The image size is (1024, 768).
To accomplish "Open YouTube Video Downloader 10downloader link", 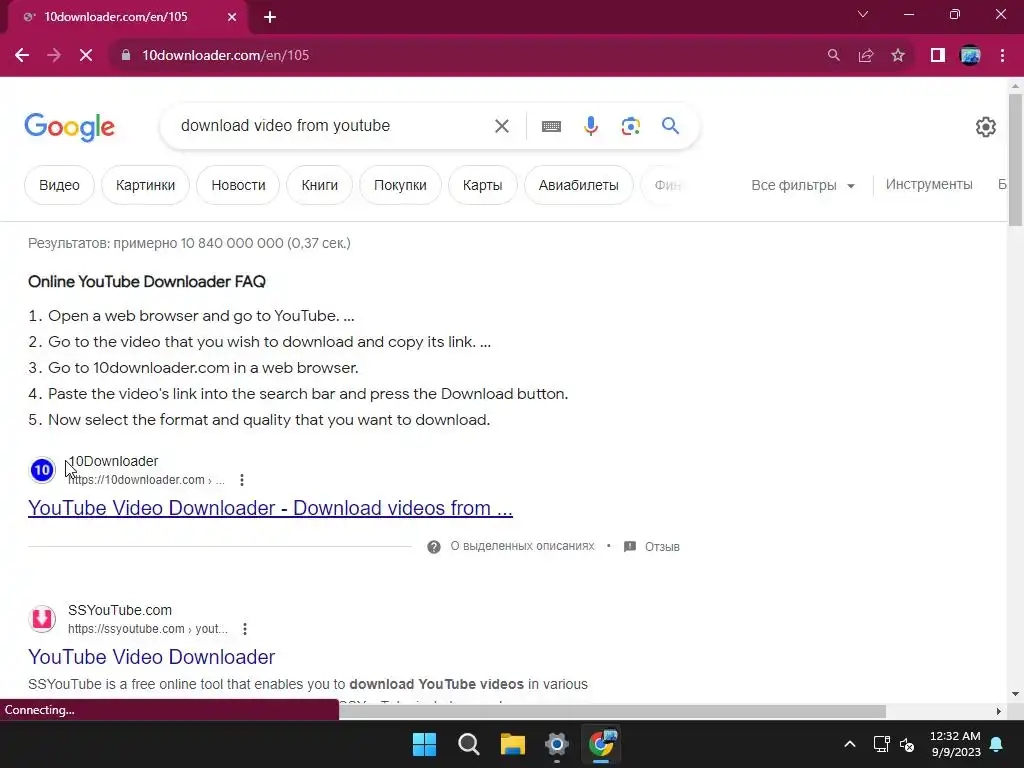I will click(x=270, y=507).
